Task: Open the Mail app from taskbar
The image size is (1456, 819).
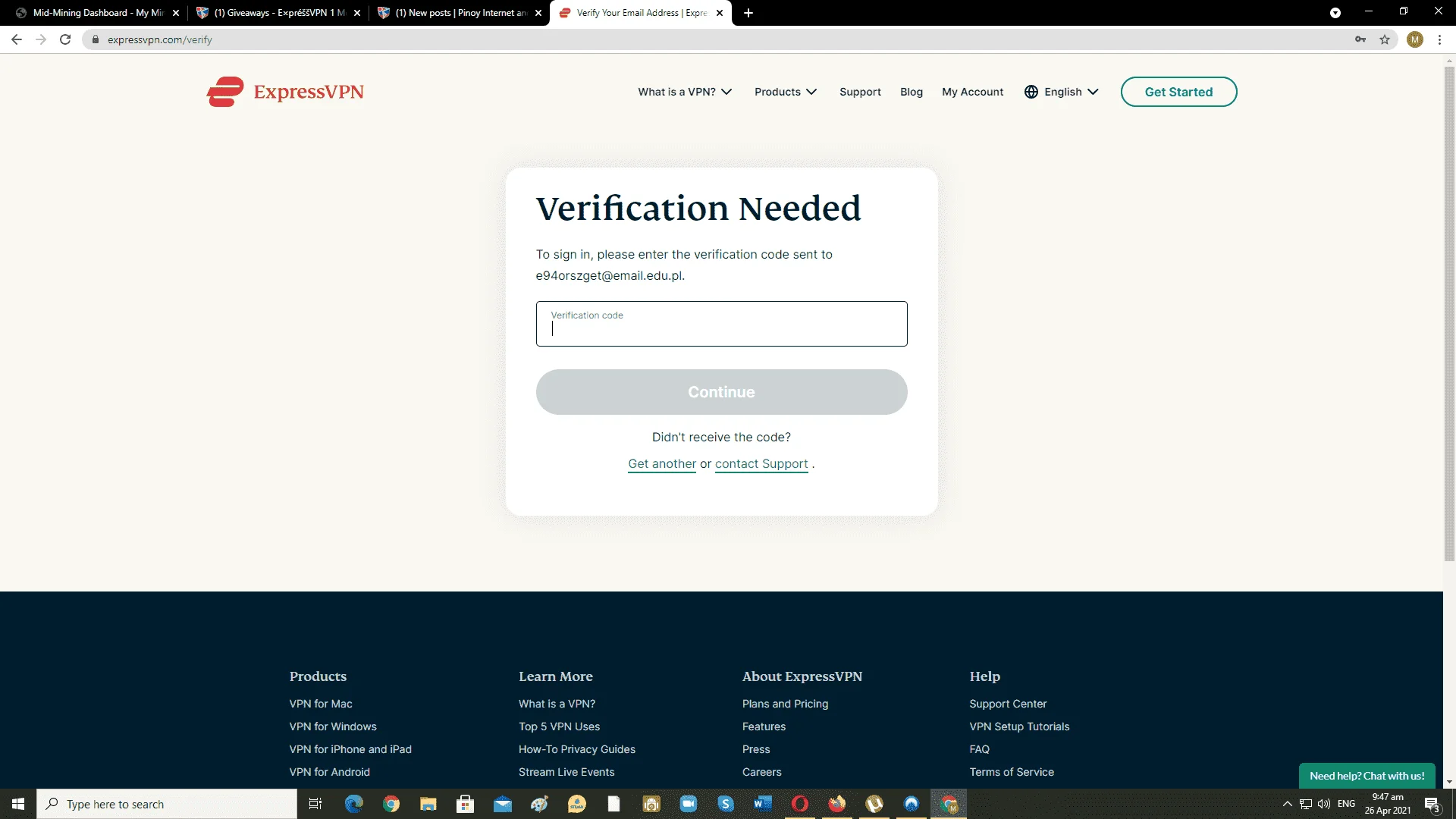Action: (503, 804)
